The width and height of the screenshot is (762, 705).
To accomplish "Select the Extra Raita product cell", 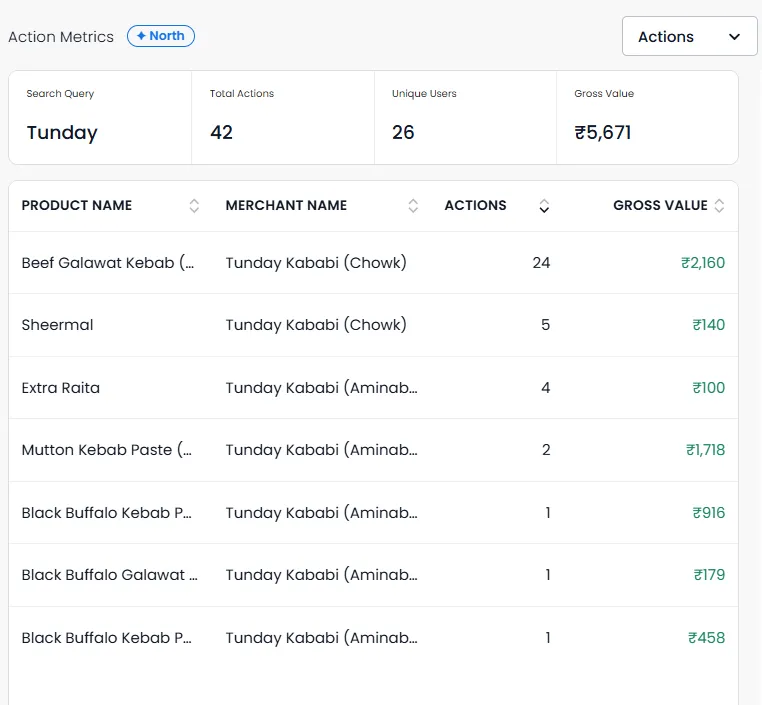I will coord(61,388).
